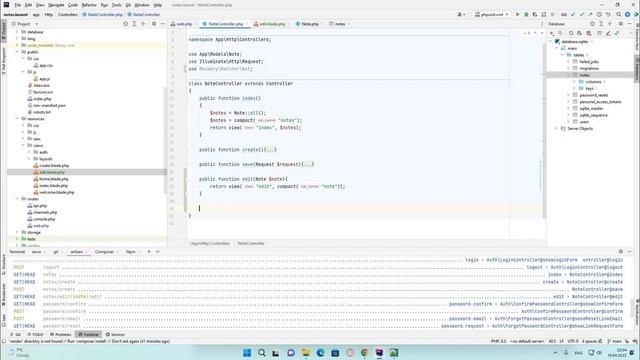The height and width of the screenshot is (360, 640).
Task: Open File Explorer from taskbar
Action: [x=306, y=353]
